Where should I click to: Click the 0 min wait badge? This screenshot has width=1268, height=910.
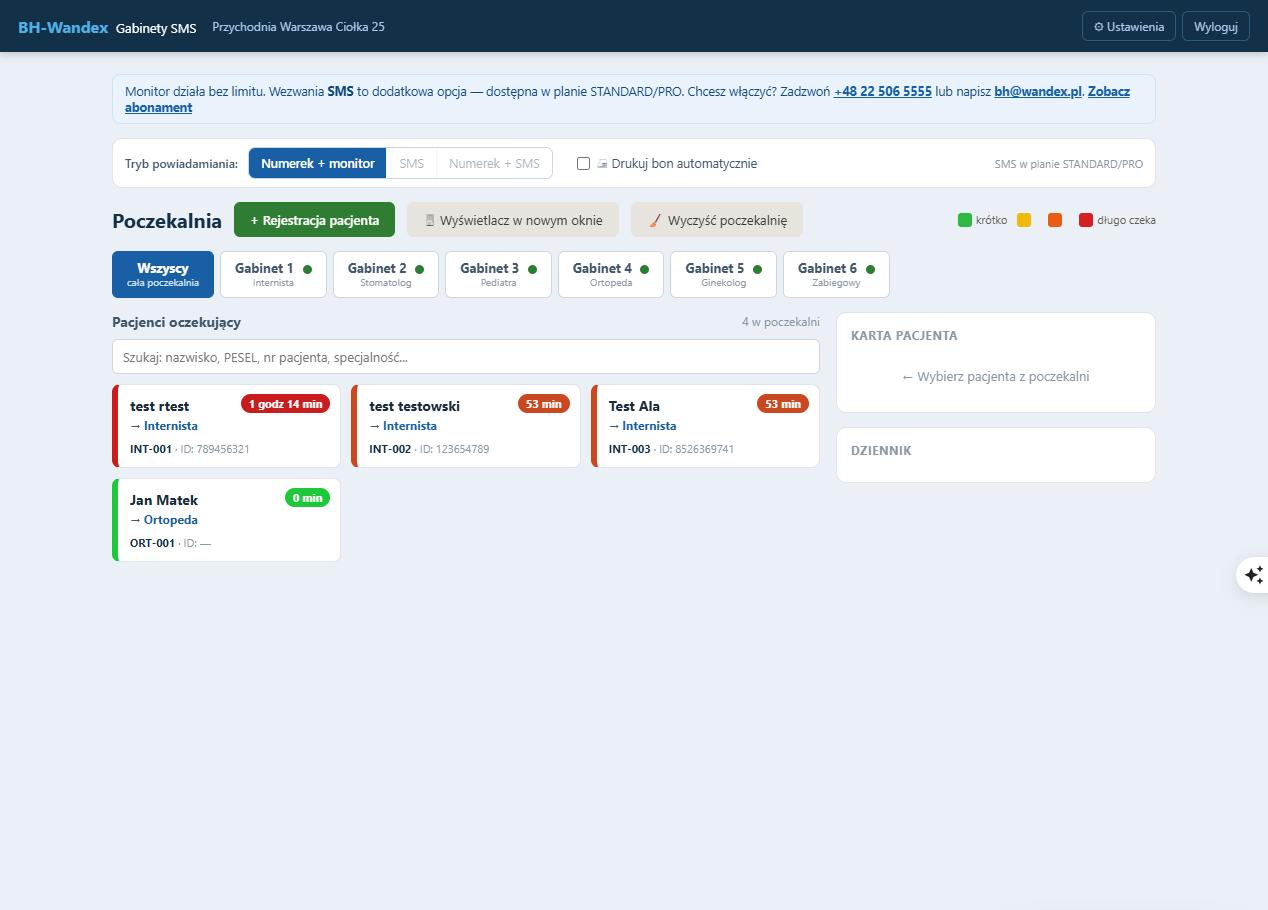[308, 498]
